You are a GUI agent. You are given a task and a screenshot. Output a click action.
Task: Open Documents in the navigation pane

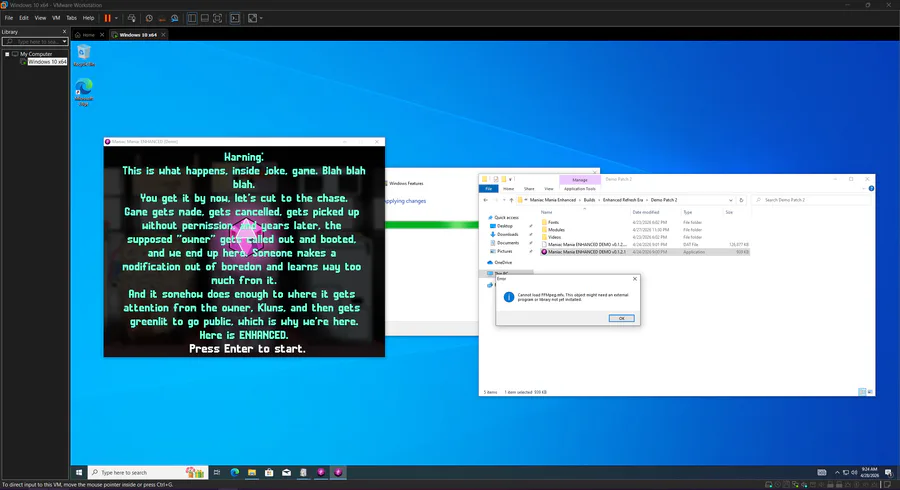508,243
